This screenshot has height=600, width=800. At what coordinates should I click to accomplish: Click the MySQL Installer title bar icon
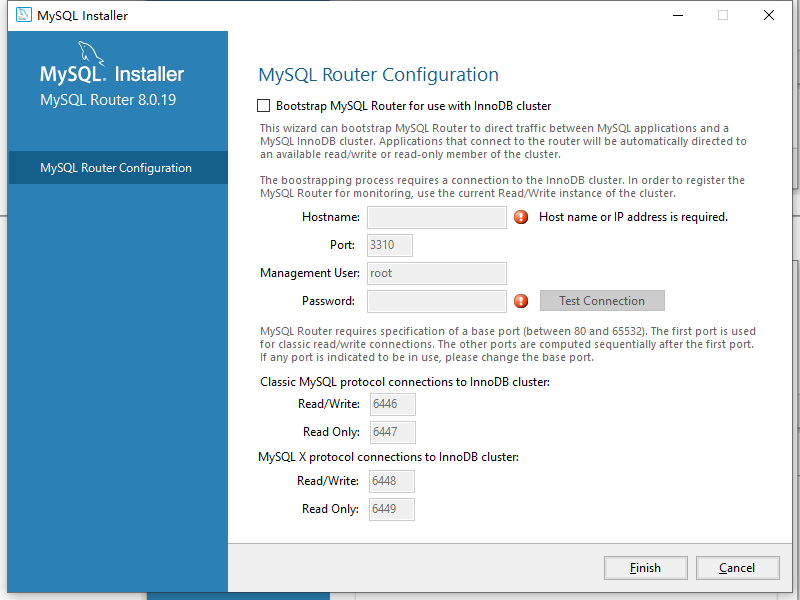[23, 15]
